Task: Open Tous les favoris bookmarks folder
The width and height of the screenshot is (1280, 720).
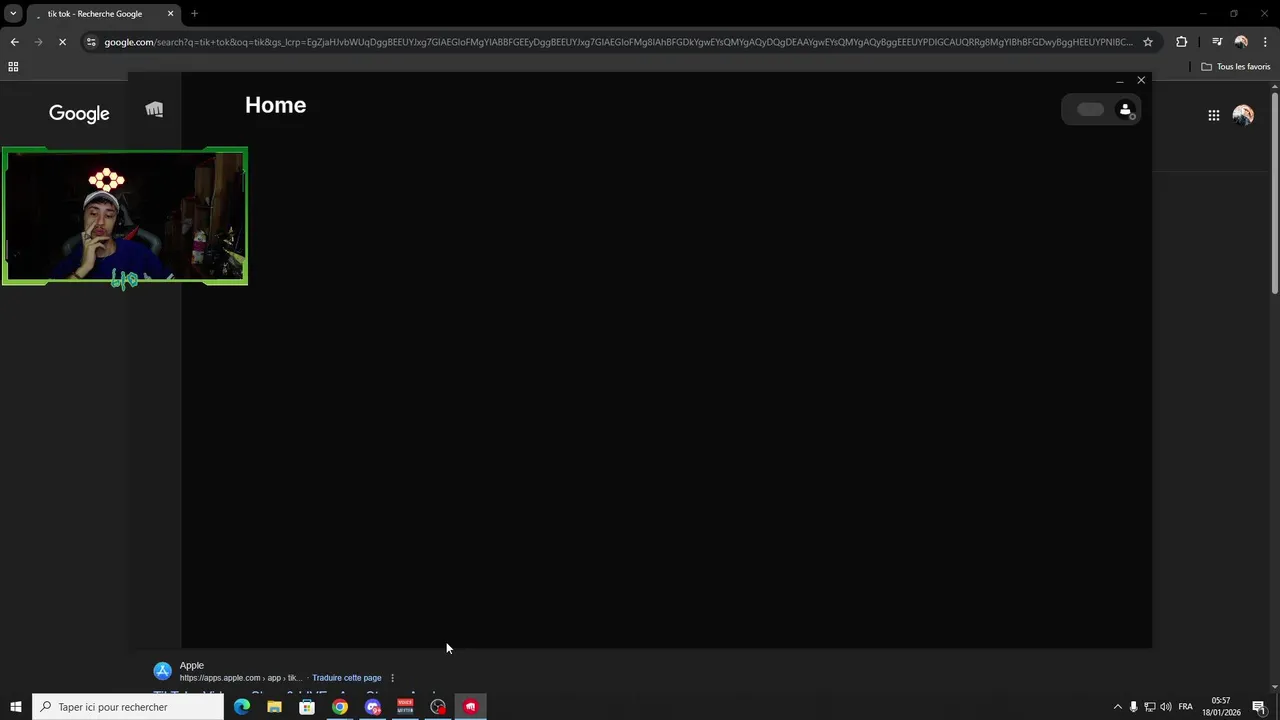Action: (1235, 67)
